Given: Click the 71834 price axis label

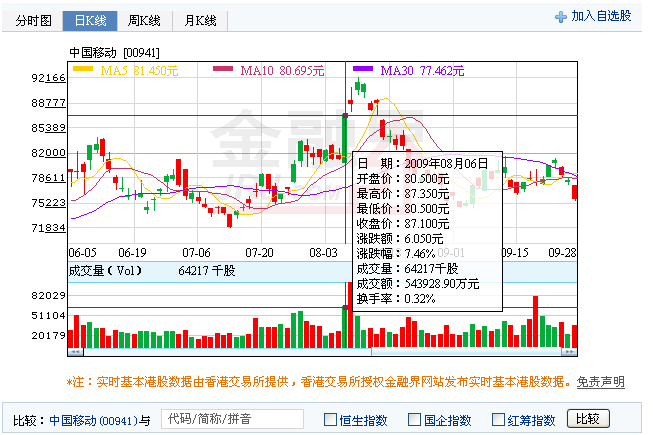Looking at the screenshot, I should 48,228.
